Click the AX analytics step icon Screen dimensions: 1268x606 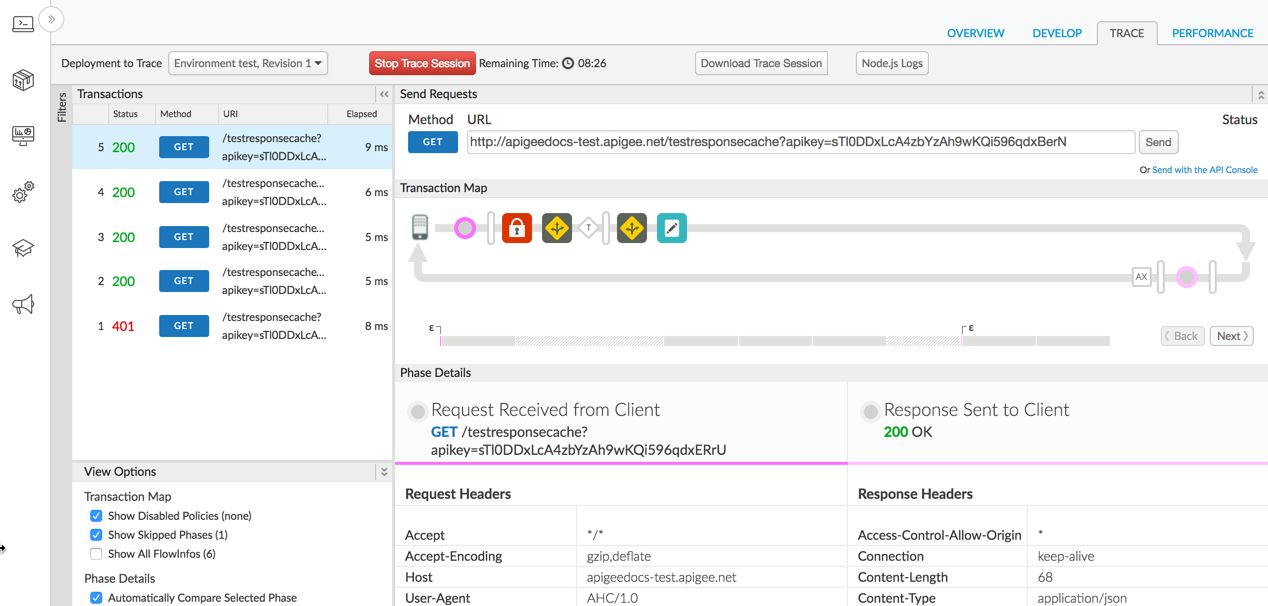click(x=1140, y=276)
